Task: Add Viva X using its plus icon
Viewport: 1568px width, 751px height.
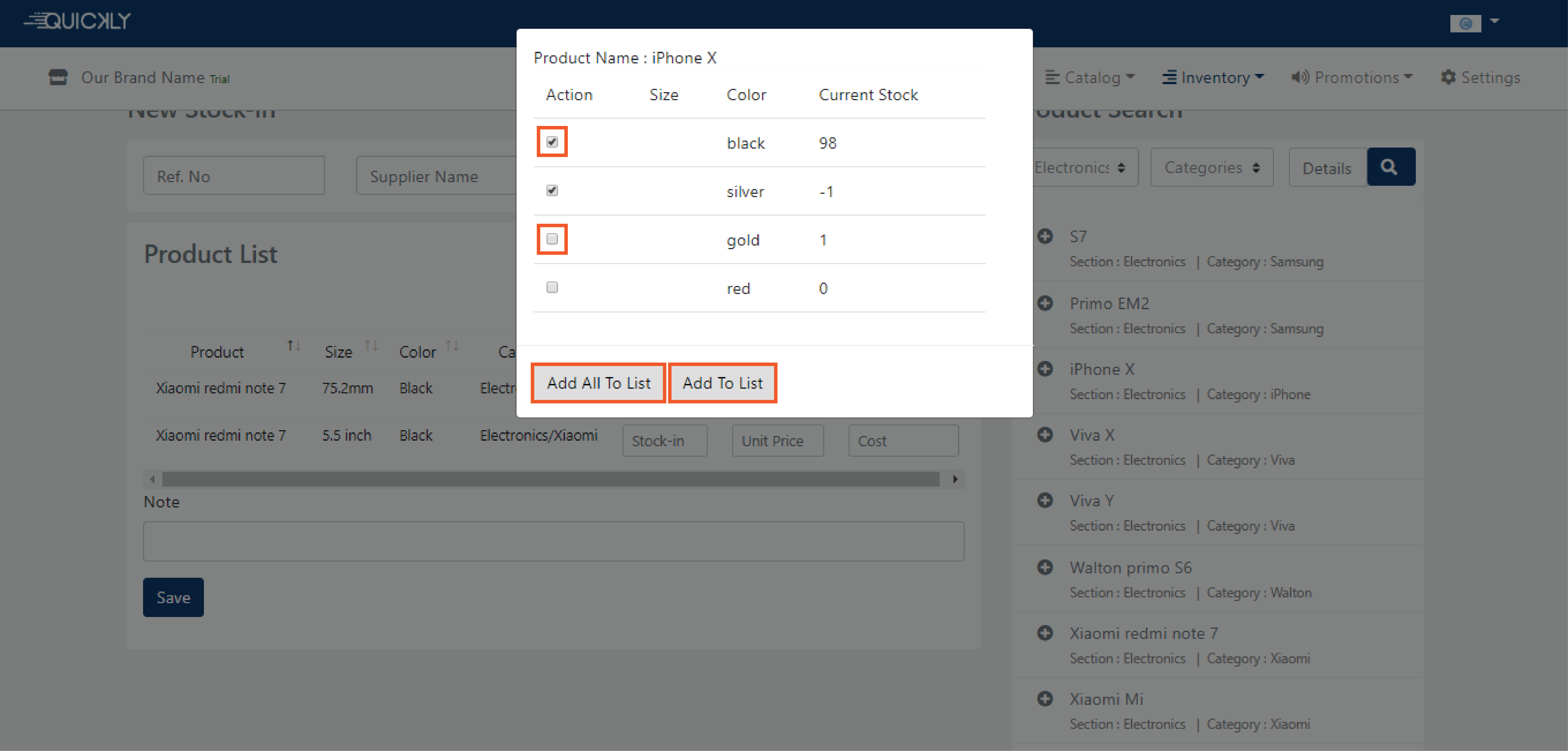Action: pos(1045,434)
